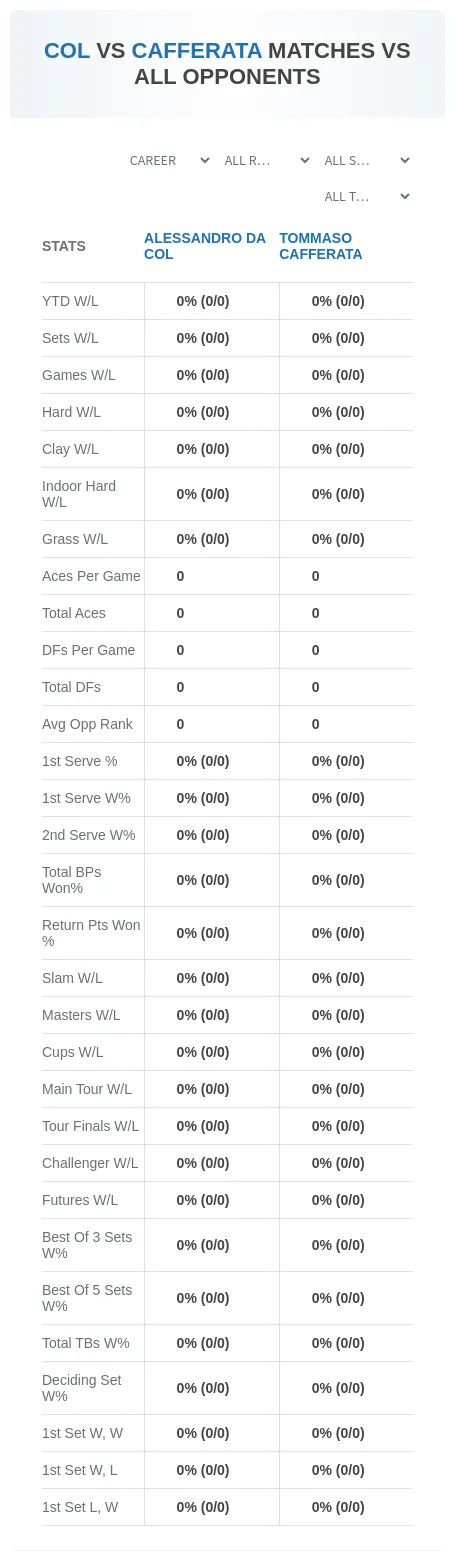Click the COL link in page title
455x1560 pixels.
click(x=67, y=51)
